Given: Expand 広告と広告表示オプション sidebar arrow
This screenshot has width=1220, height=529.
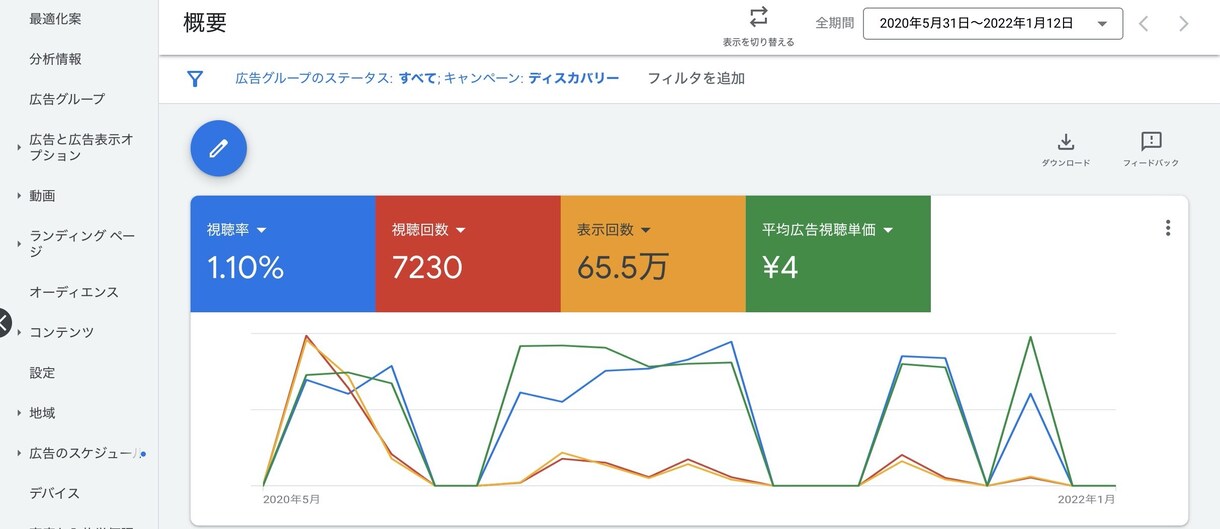Looking at the screenshot, I should point(19,148).
